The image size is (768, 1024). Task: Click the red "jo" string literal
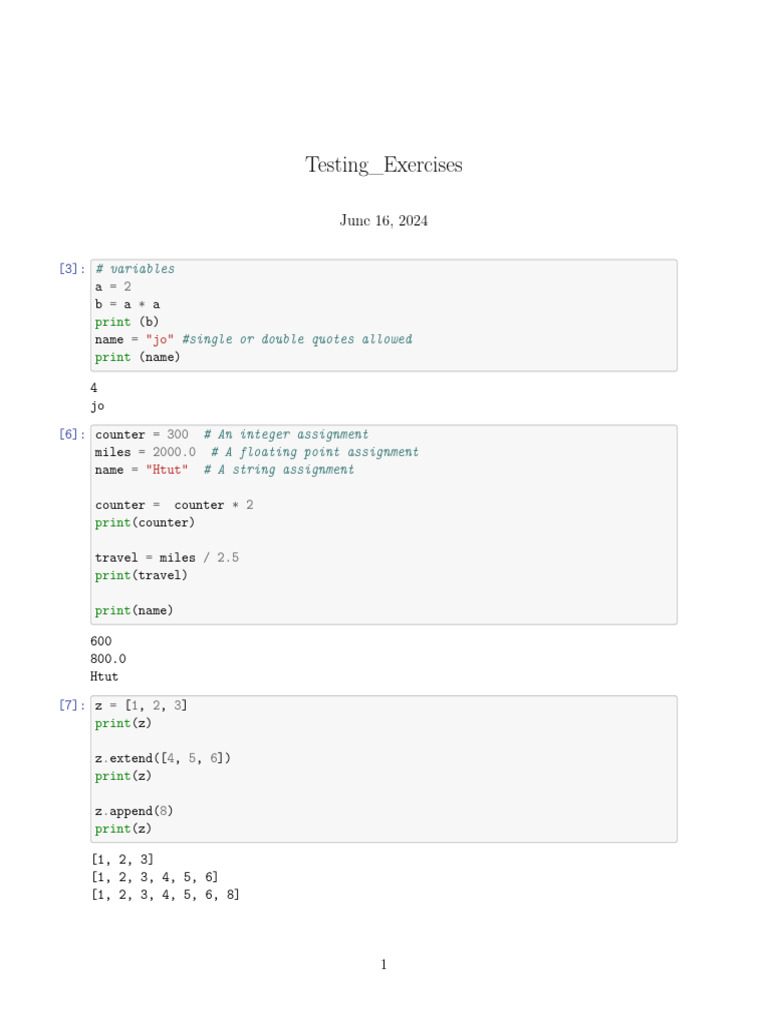pyautogui.click(x=160, y=339)
